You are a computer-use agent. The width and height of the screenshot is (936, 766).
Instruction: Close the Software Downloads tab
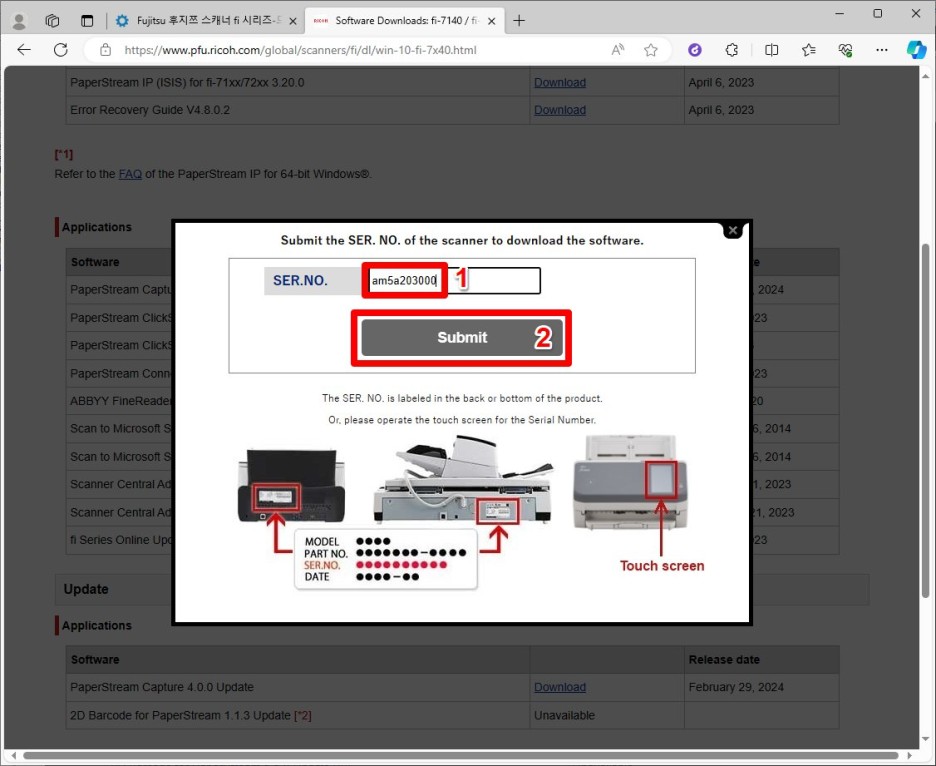tap(491, 21)
